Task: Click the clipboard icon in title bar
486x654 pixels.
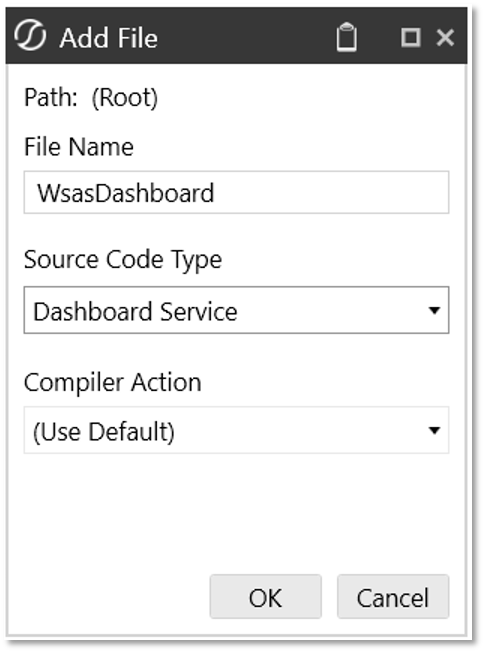Action: point(346,37)
